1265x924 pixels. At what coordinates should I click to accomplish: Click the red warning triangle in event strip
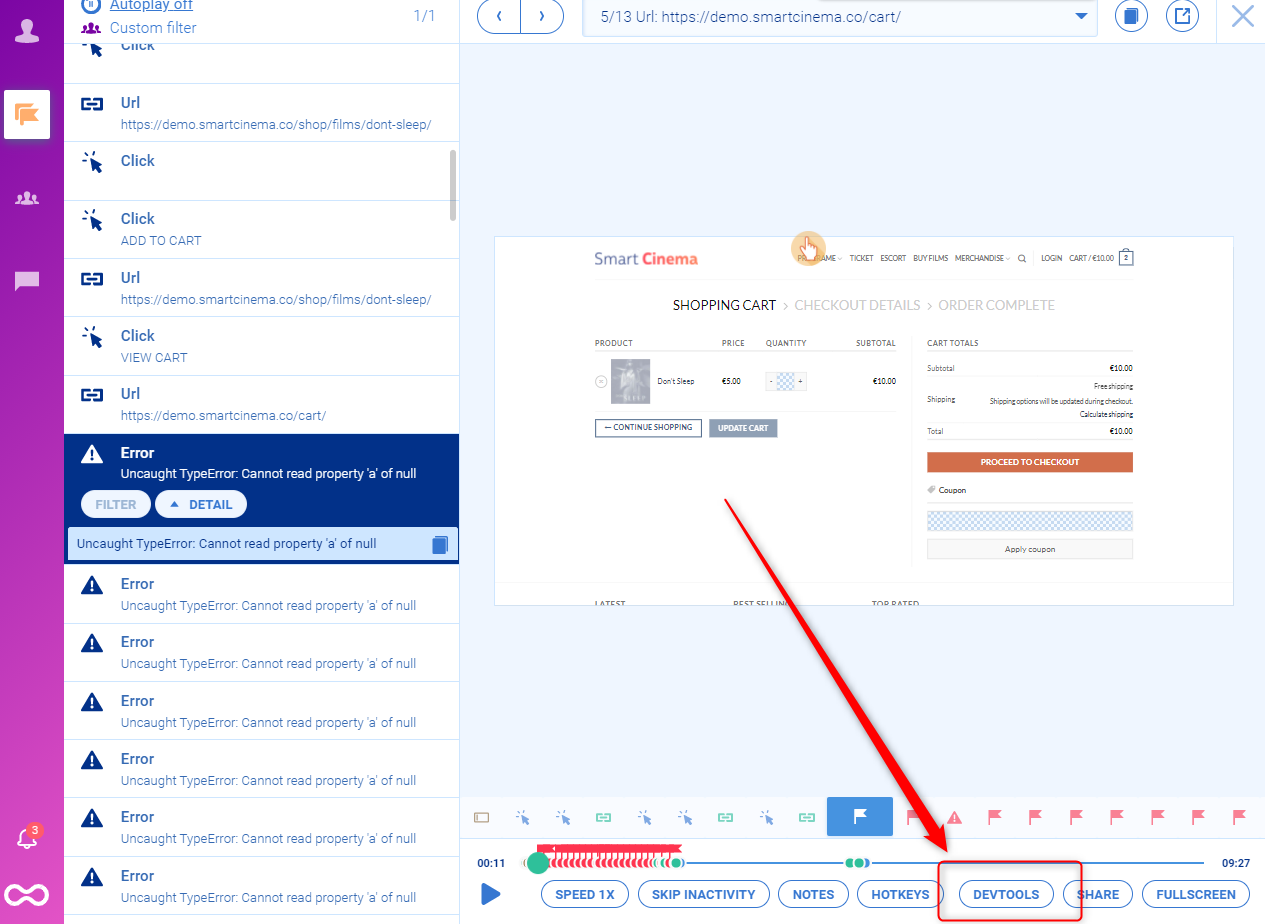tap(955, 817)
